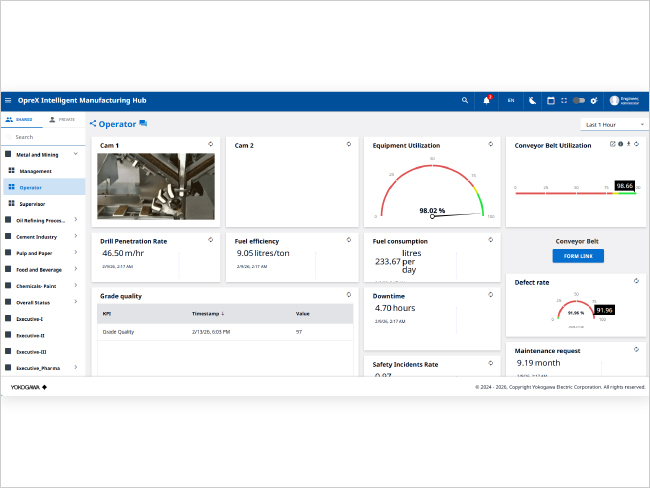Screen dimensions: 650x488
Task: Click the Equipment Utilization gauge needle
Action: coord(456,215)
